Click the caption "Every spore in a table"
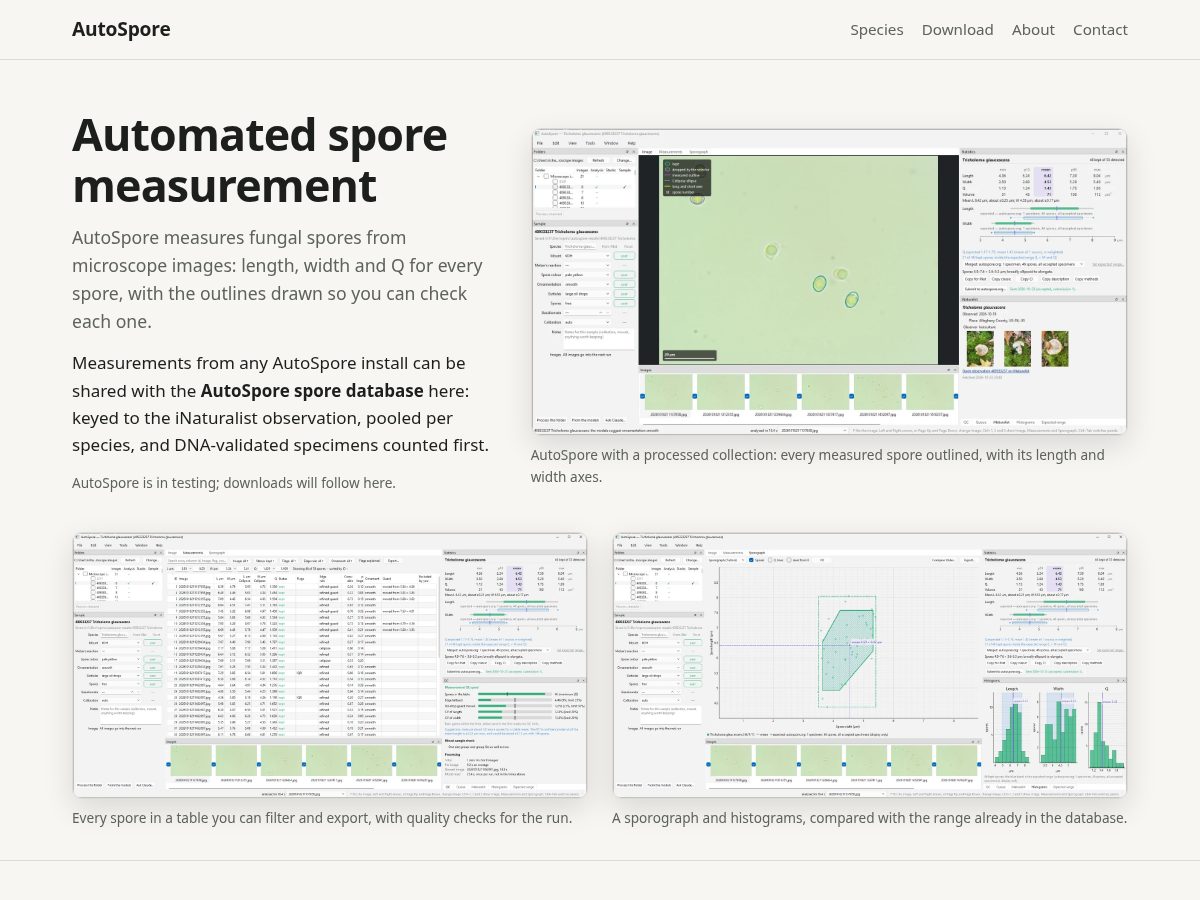The height and width of the screenshot is (900, 1200). (x=322, y=817)
